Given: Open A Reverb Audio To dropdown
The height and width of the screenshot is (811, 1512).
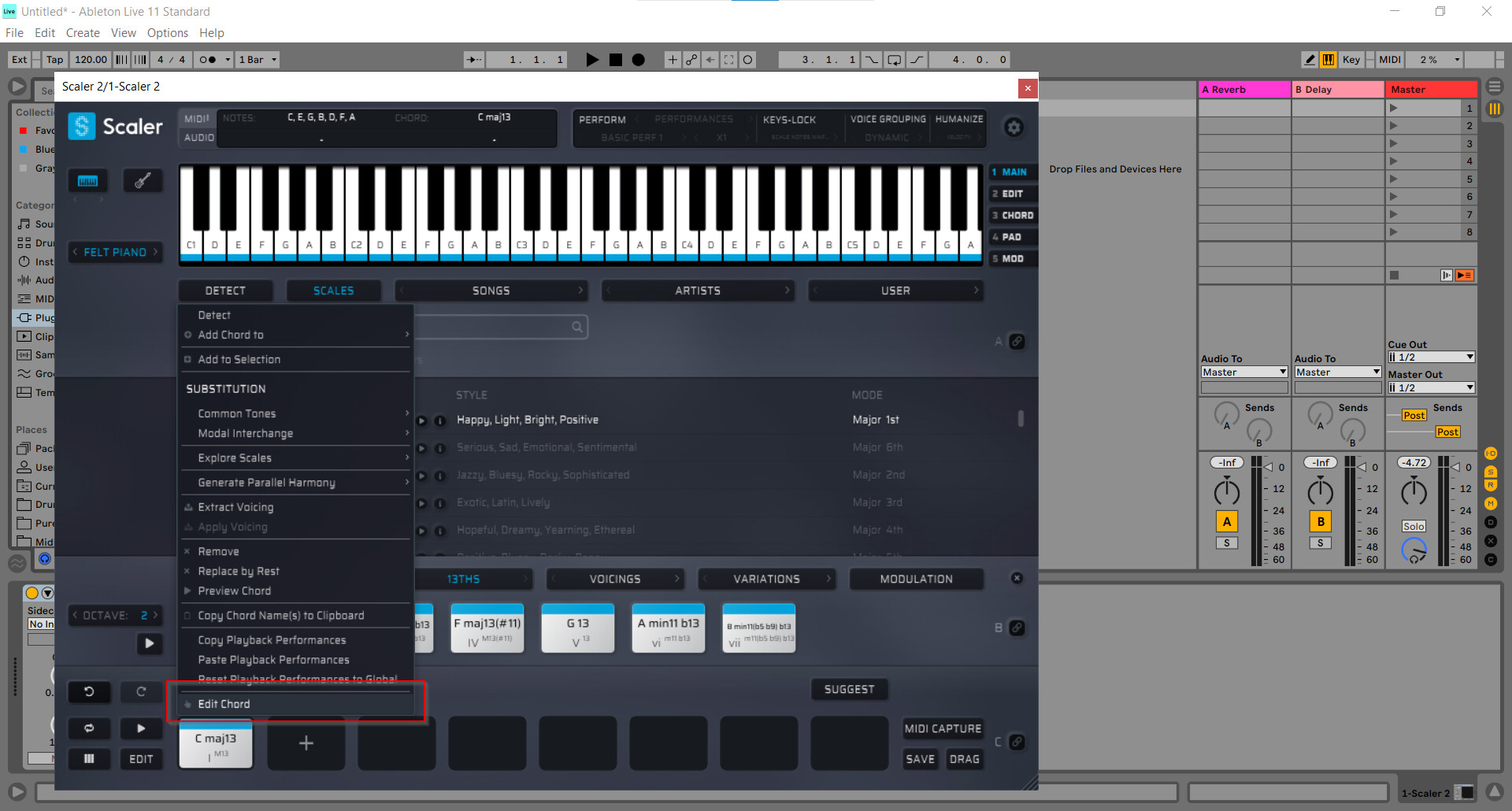Looking at the screenshot, I should pos(1244,372).
